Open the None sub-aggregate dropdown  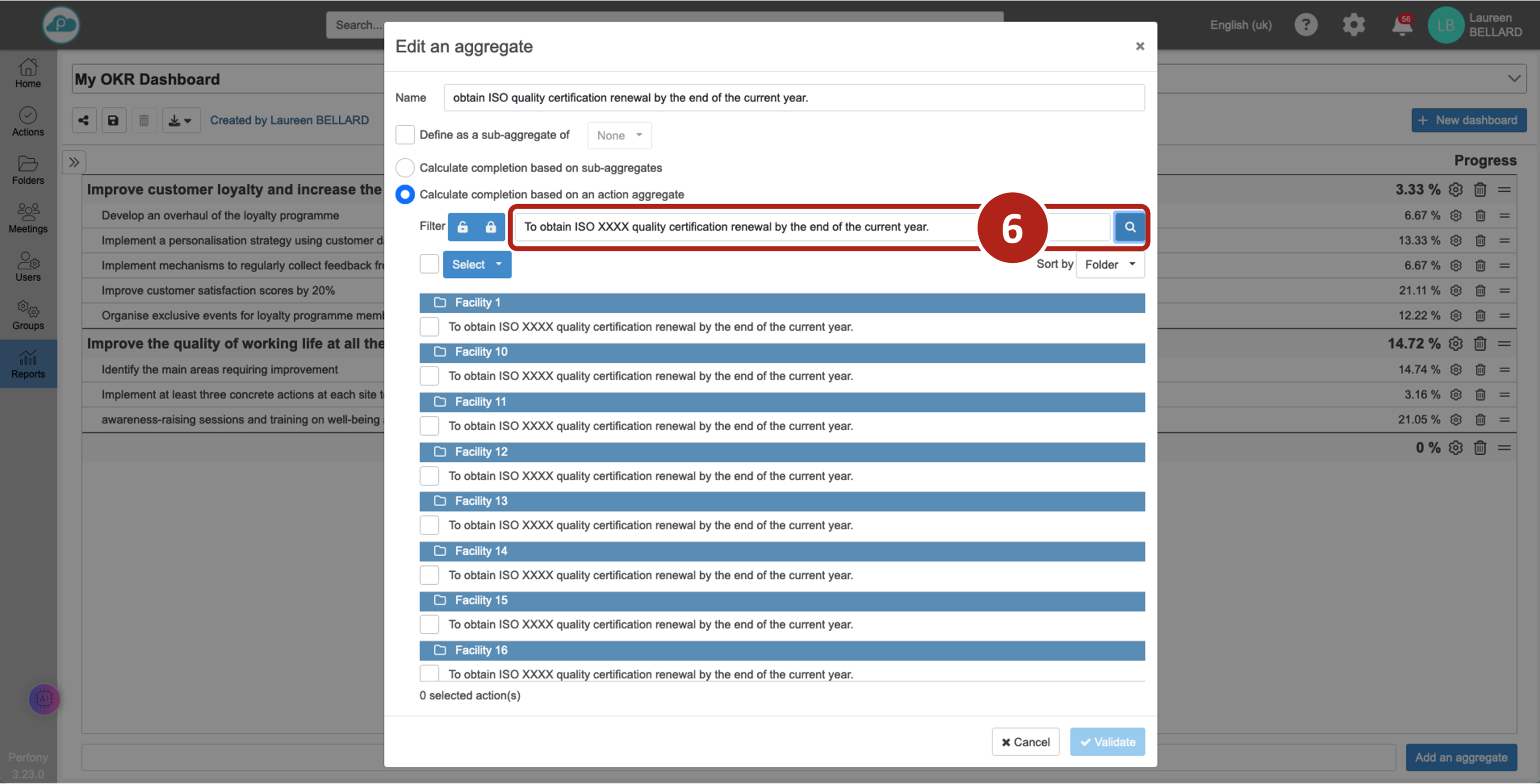click(x=619, y=136)
